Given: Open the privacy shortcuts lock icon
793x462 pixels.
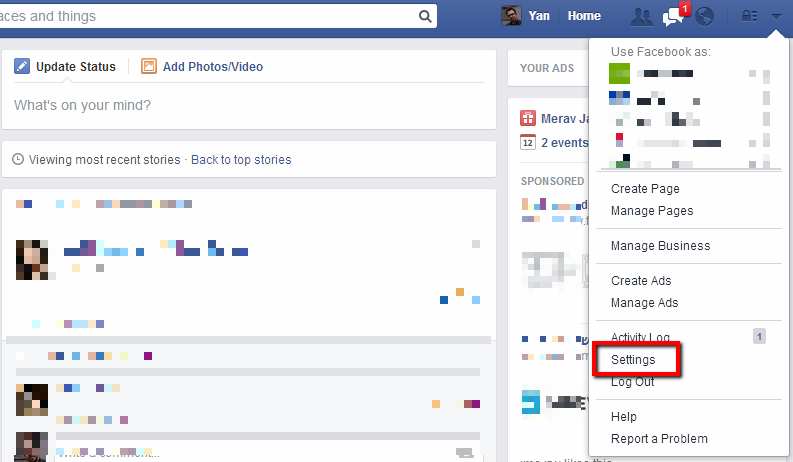Looking at the screenshot, I should click(x=749, y=16).
